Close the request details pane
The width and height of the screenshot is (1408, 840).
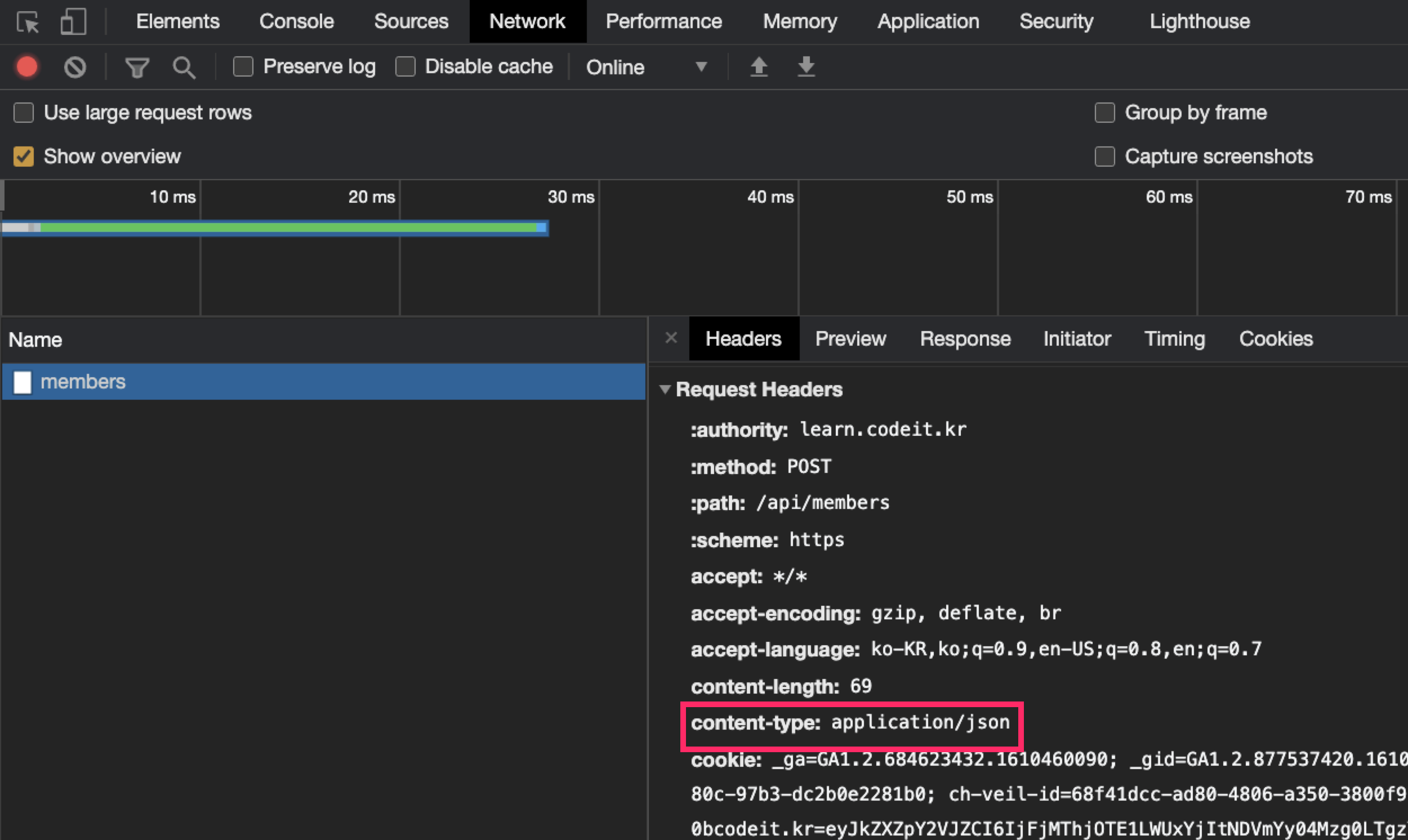[671, 338]
